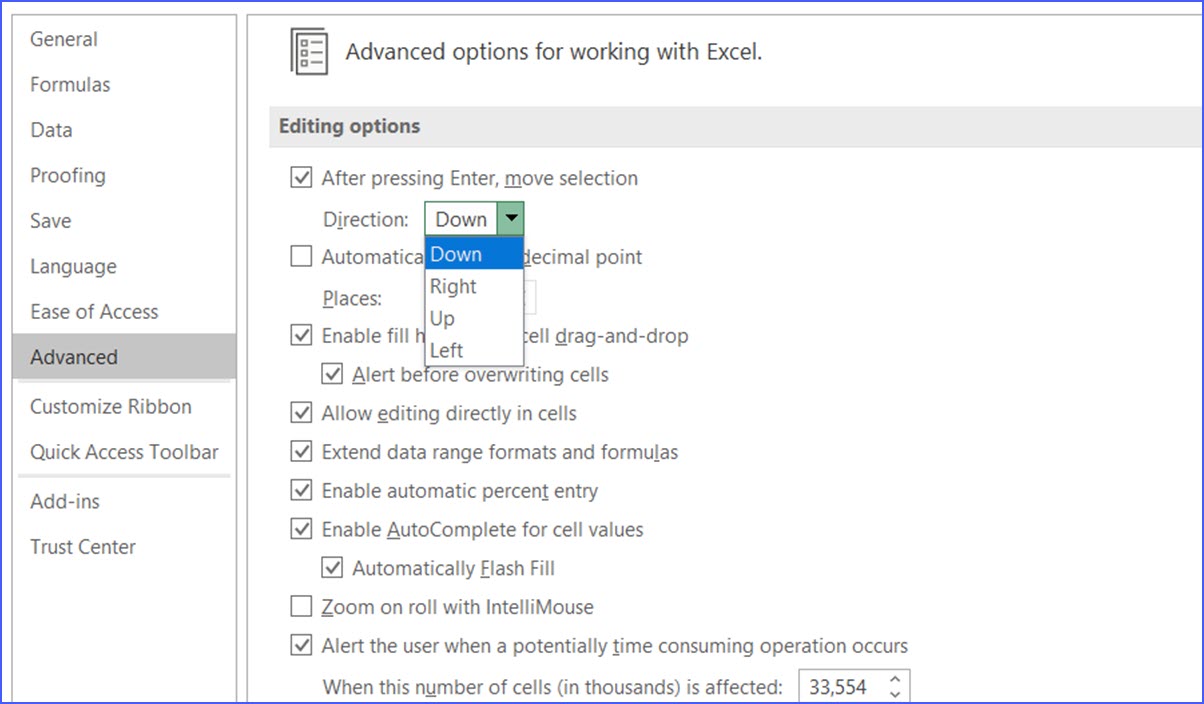
Task: Select "Up" as the Enter move direction
Action: click(x=441, y=318)
